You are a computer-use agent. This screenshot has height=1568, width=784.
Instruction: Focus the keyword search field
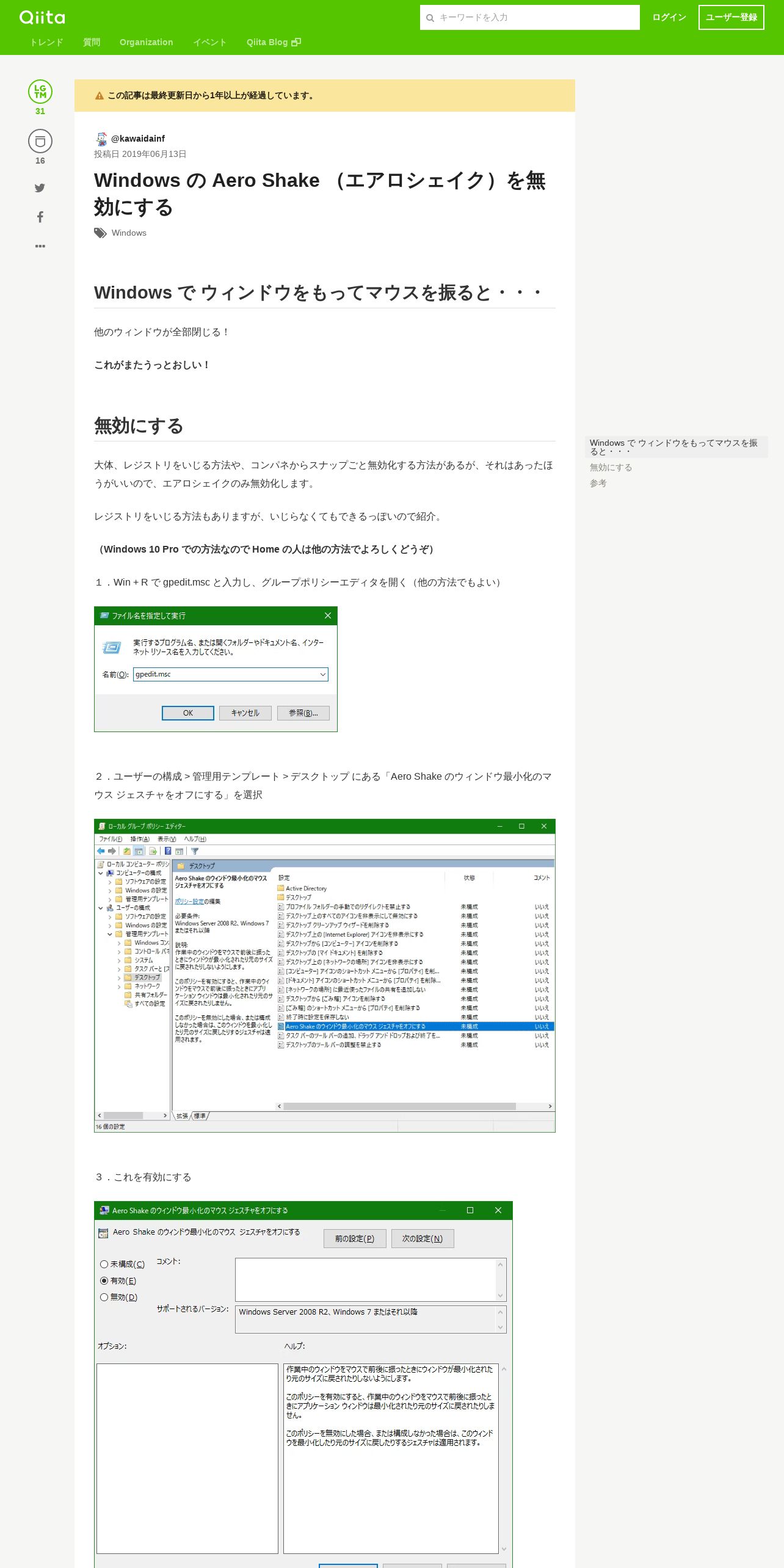pyautogui.click(x=530, y=17)
